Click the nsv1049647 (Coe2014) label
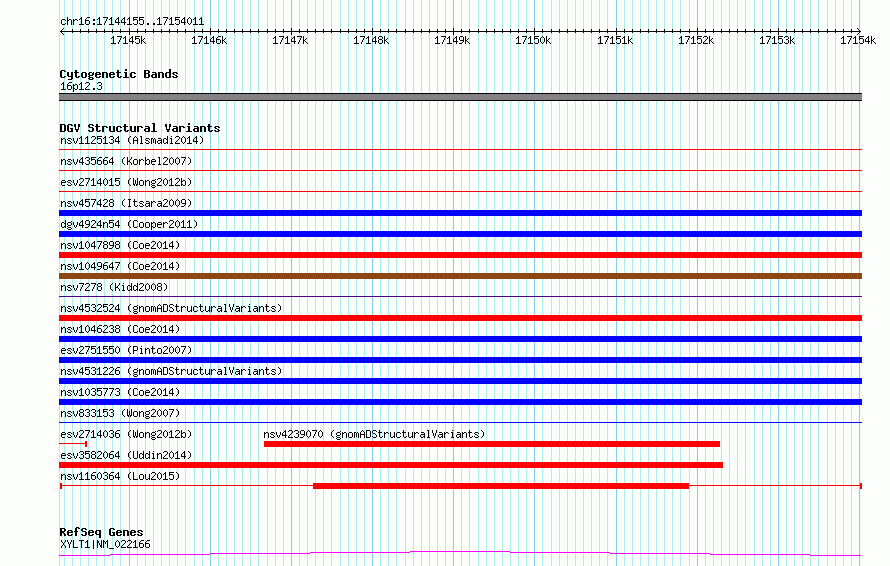 pos(120,266)
